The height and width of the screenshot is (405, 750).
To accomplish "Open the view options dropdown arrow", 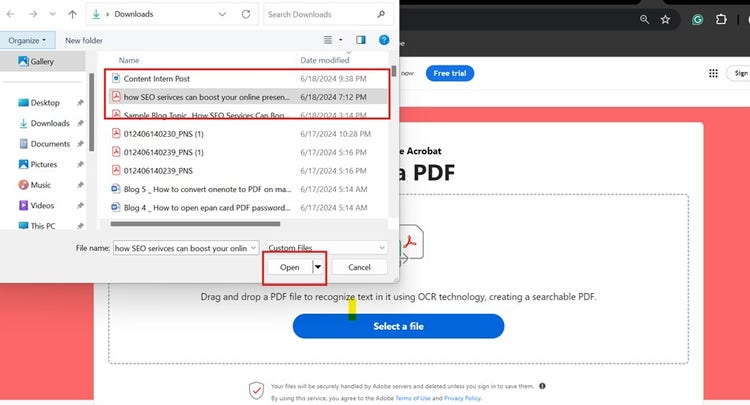I will (341, 40).
